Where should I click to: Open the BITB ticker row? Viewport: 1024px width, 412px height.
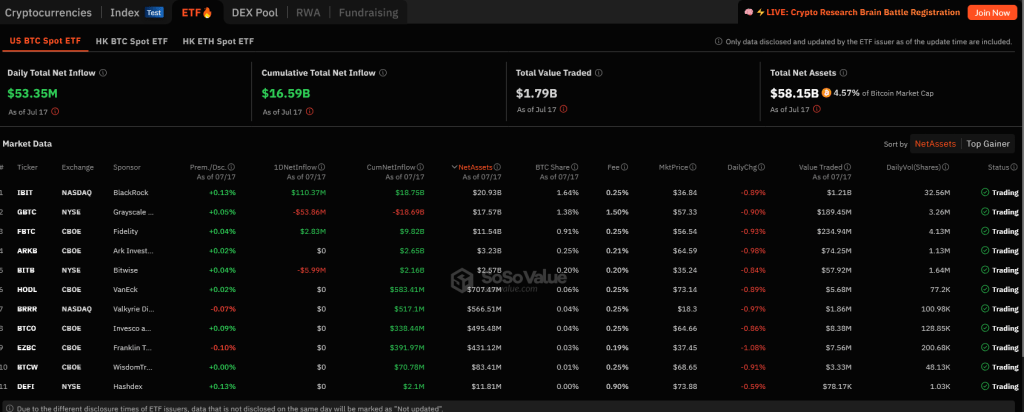point(512,270)
